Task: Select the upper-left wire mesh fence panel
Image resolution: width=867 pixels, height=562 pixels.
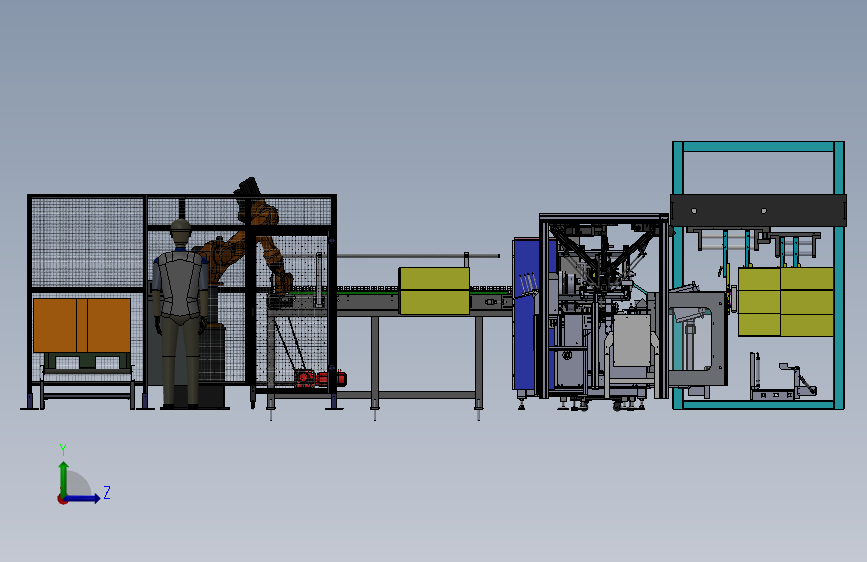Action: pyautogui.click(x=87, y=242)
